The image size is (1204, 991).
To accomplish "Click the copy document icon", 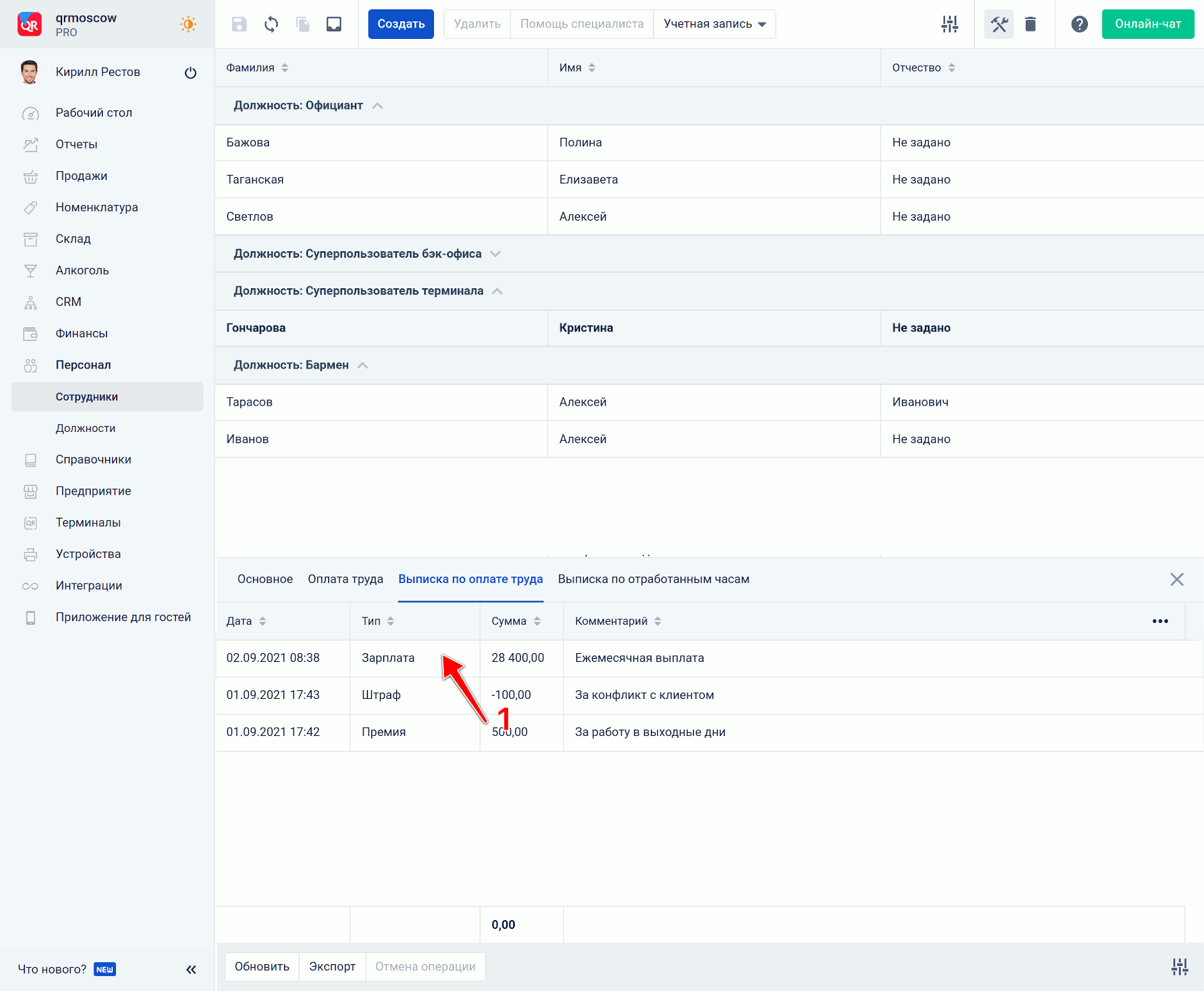I will click(x=303, y=24).
